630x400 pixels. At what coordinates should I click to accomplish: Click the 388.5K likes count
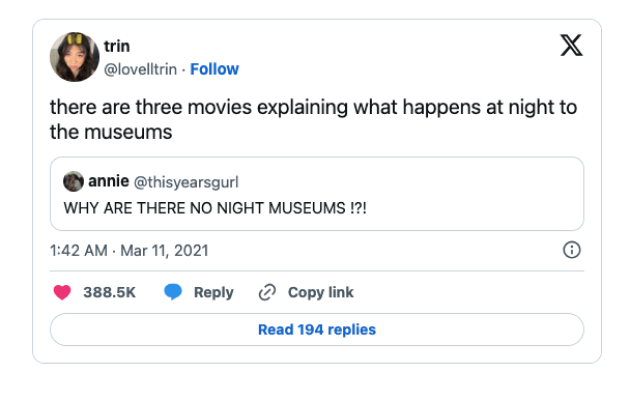[110, 292]
